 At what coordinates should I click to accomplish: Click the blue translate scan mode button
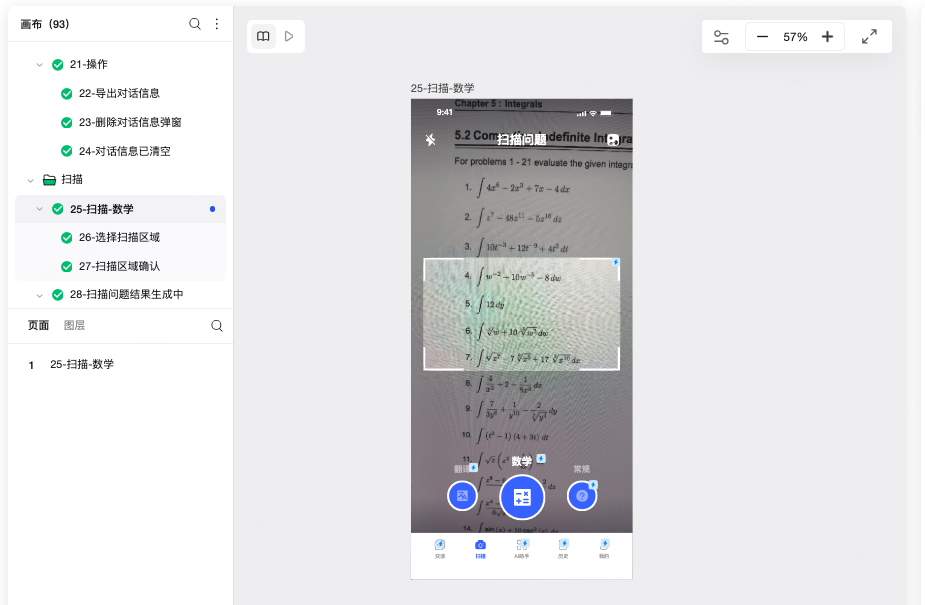click(x=462, y=496)
